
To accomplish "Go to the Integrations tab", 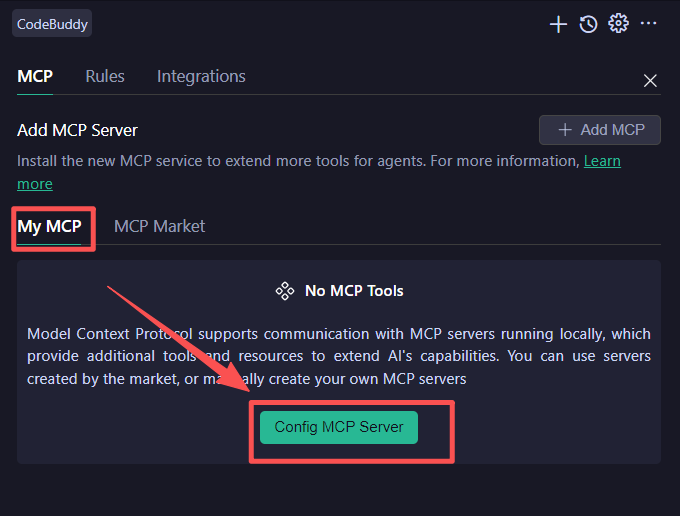I will click(201, 76).
